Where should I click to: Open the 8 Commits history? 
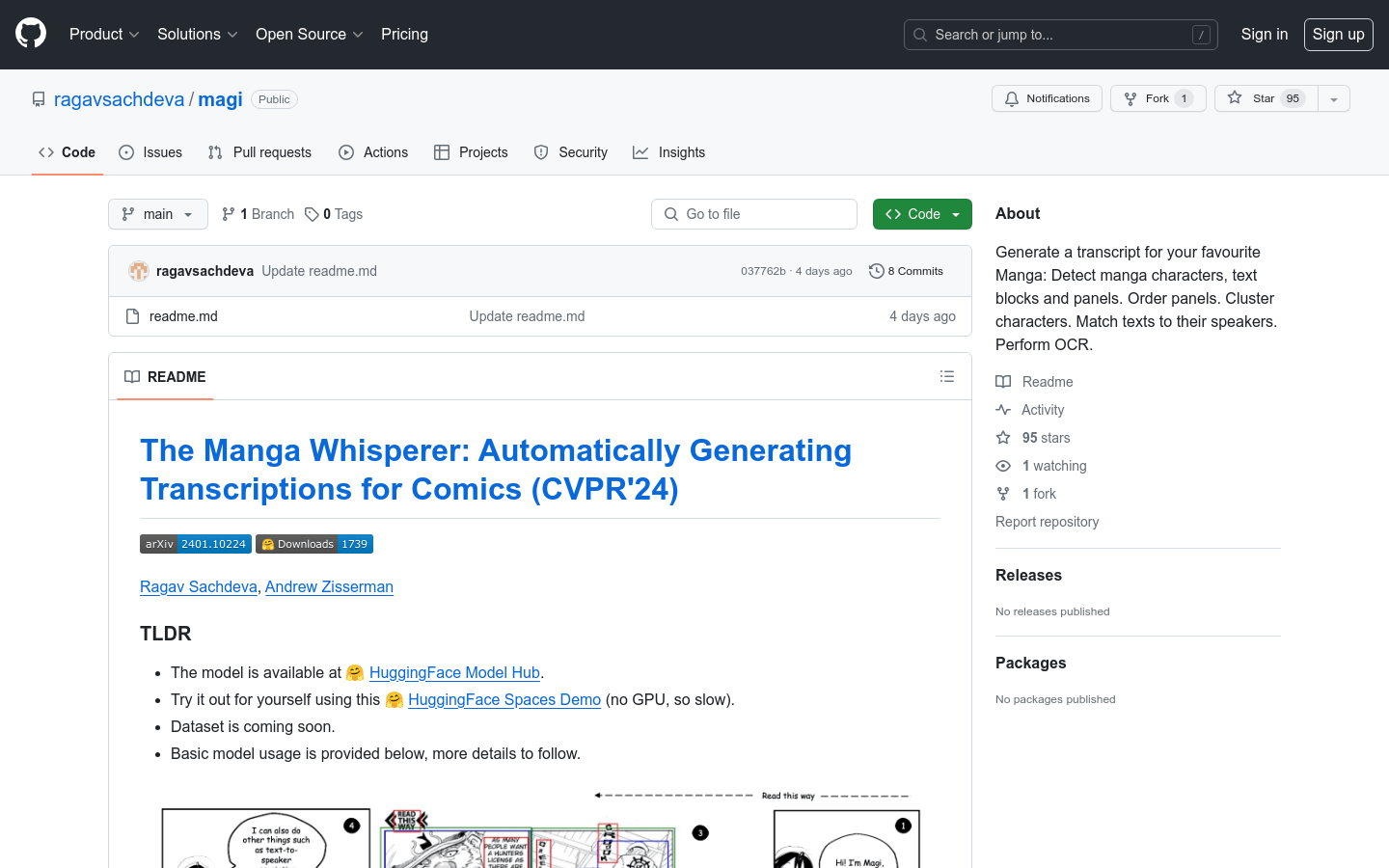click(906, 271)
